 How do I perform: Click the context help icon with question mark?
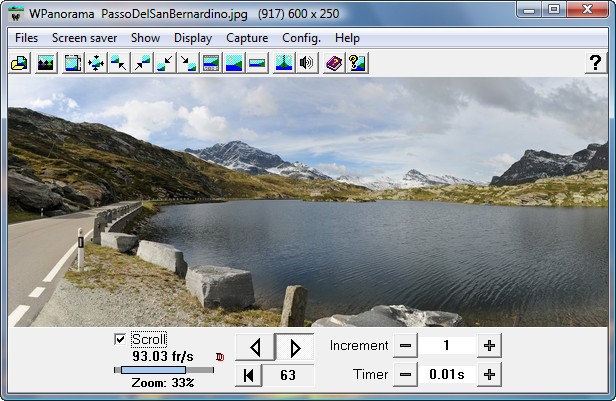tap(357, 63)
